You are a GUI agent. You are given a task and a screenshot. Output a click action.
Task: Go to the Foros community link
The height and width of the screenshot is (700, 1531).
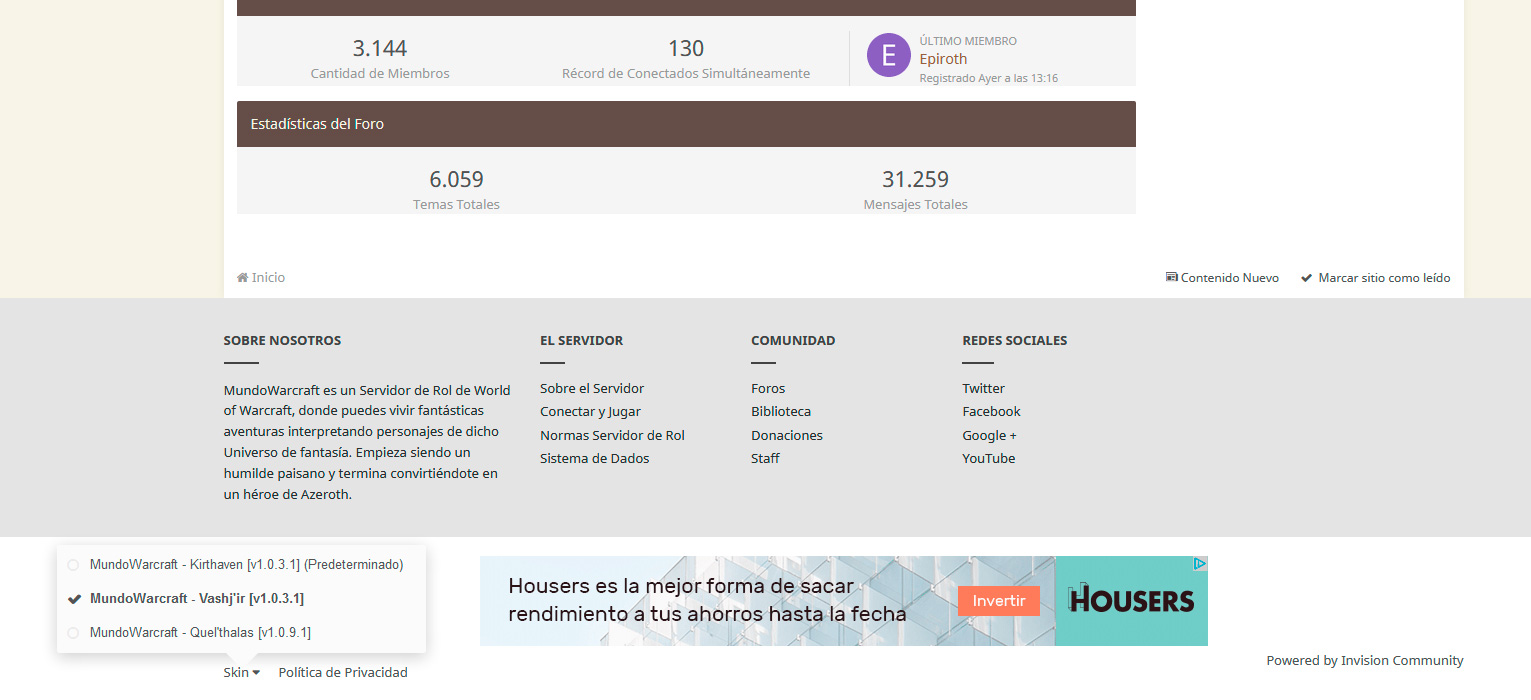[x=768, y=389]
